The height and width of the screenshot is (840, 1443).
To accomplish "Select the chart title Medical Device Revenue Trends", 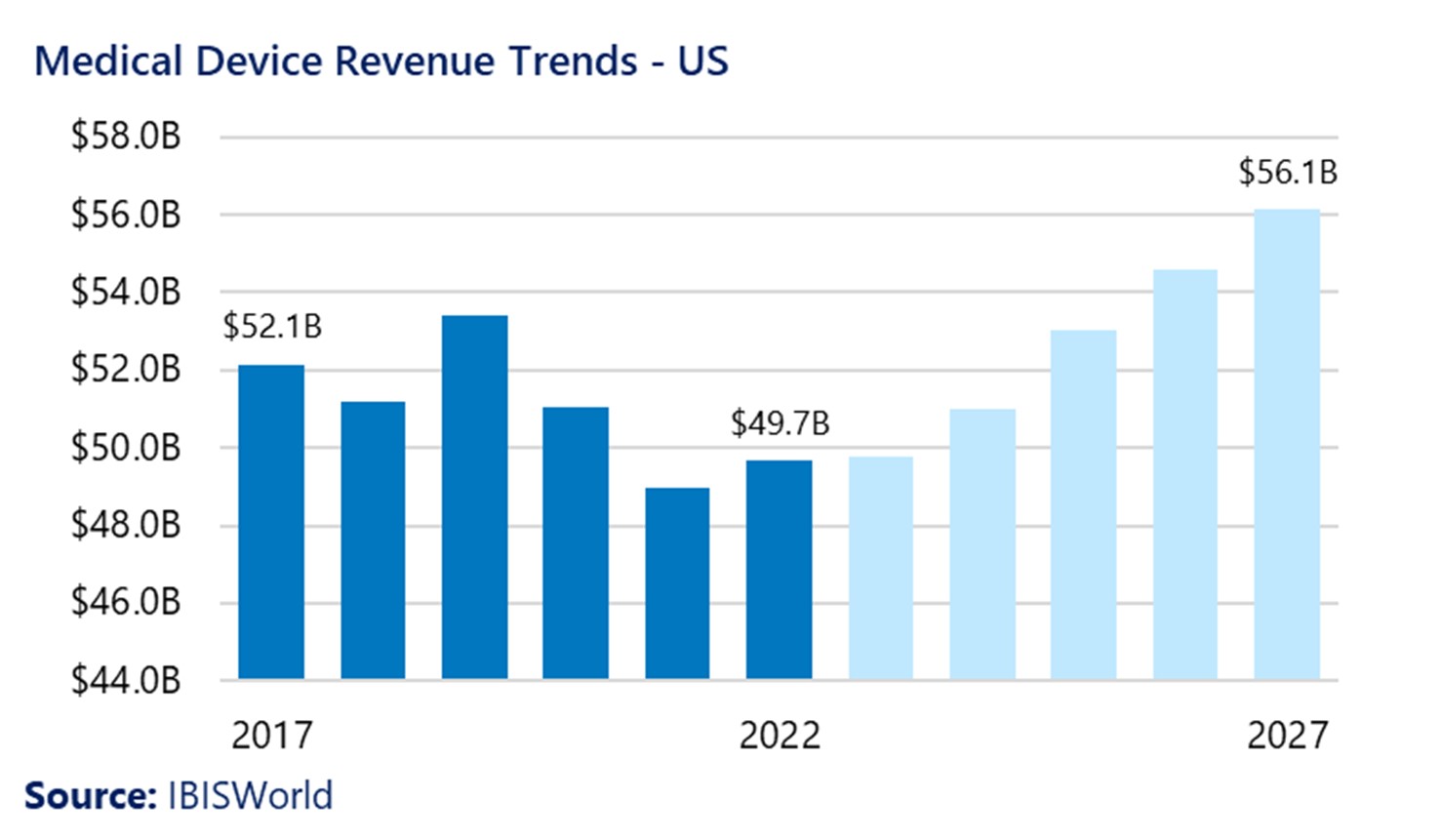I will pos(381,60).
